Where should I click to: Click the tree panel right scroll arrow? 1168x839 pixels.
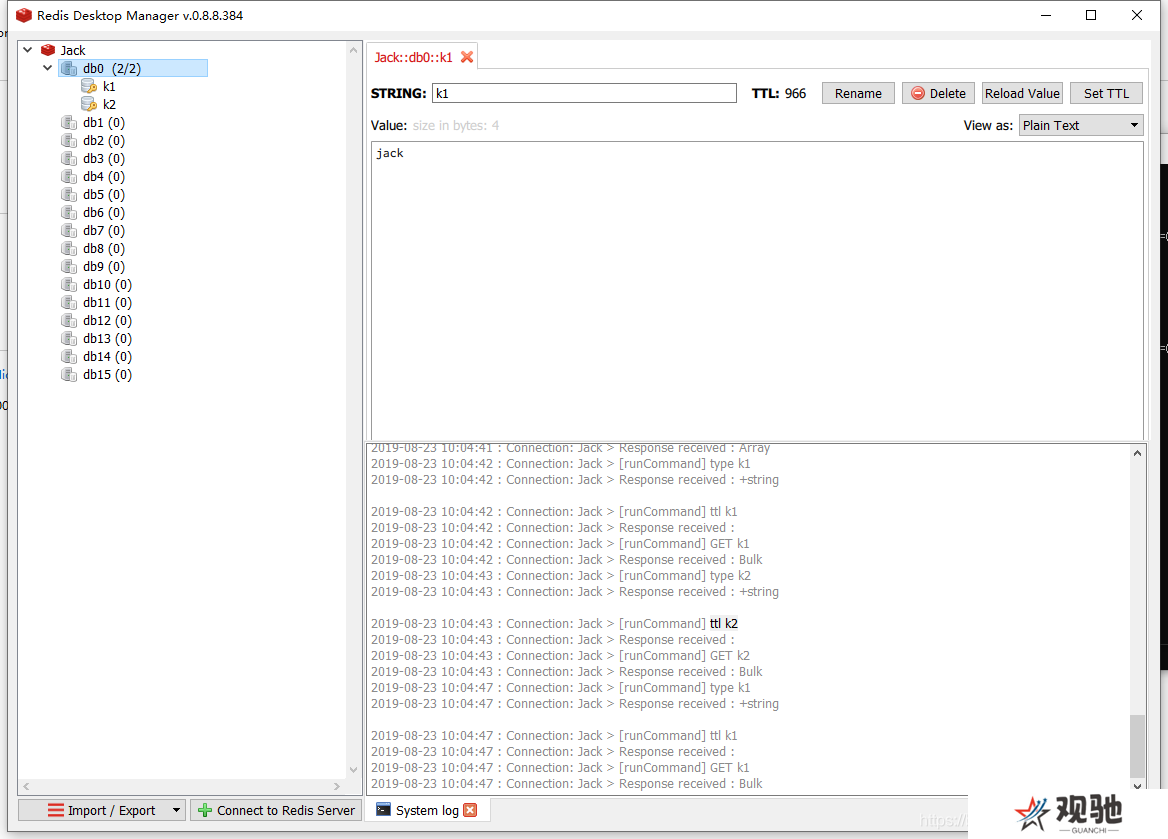coord(337,786)
